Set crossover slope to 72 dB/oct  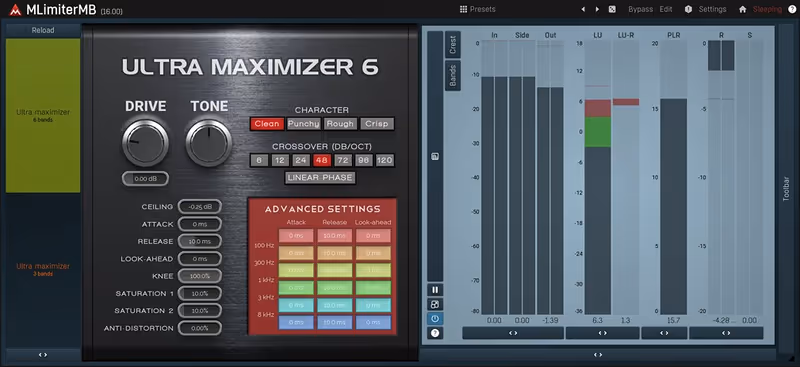343,160
